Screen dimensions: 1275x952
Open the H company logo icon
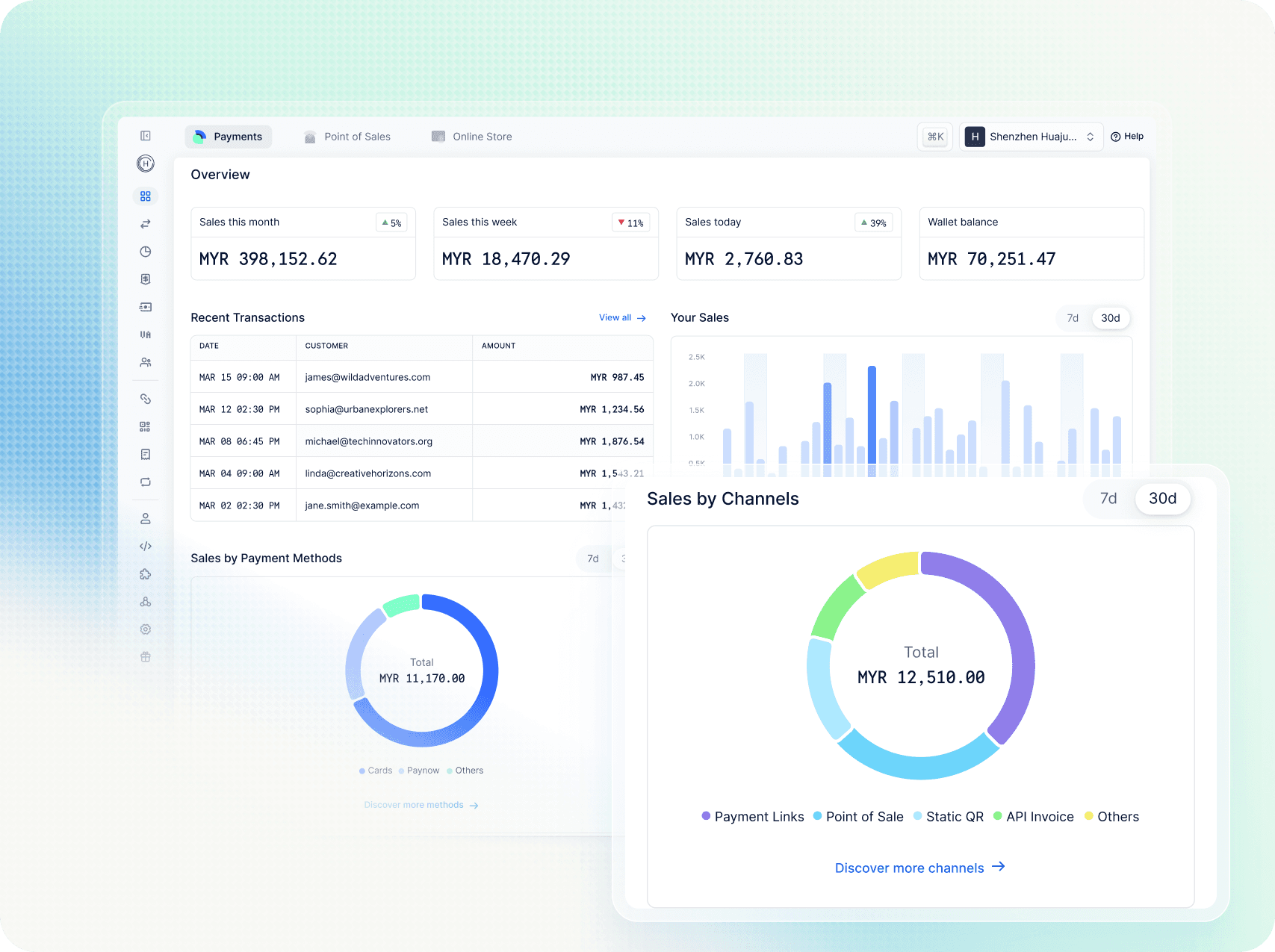tap(146, 164)
